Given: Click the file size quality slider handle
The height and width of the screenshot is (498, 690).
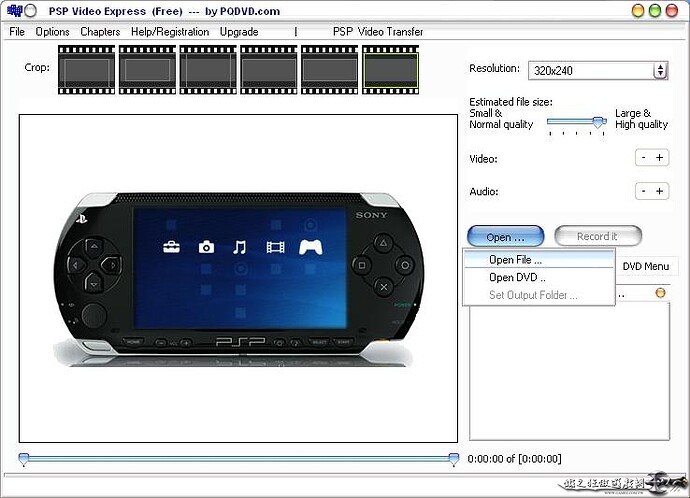Looking at the screenshot, I should [x=598, y=122].
